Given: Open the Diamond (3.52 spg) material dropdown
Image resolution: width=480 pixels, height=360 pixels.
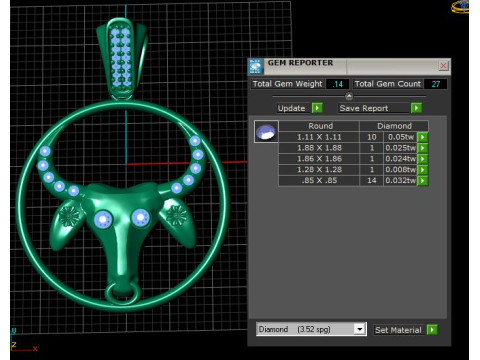Looking at the screenshot, I should click(x=359, y=329).
